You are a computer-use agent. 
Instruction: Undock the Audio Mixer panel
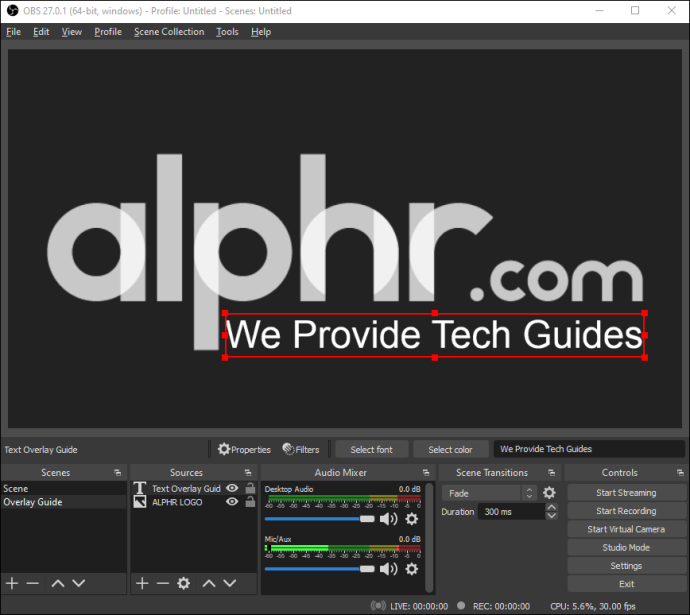pyautogui.click(x=426, y=472)
